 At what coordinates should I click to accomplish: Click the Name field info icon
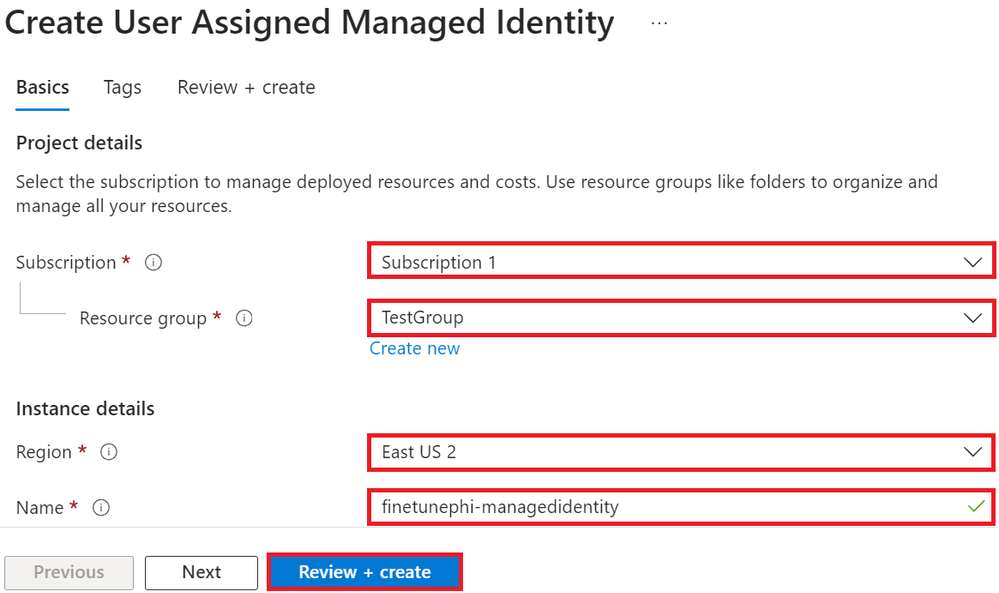(101, 508)
